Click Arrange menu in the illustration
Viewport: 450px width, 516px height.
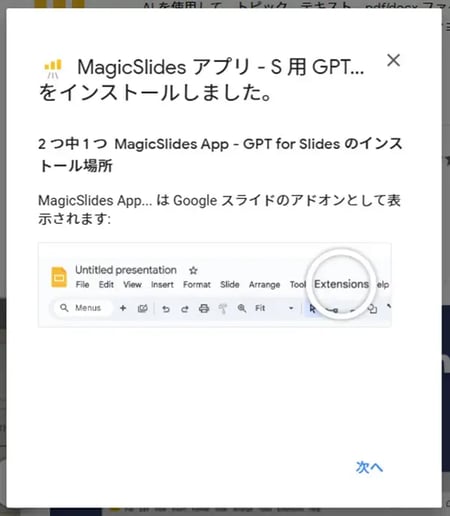point(264,284)
